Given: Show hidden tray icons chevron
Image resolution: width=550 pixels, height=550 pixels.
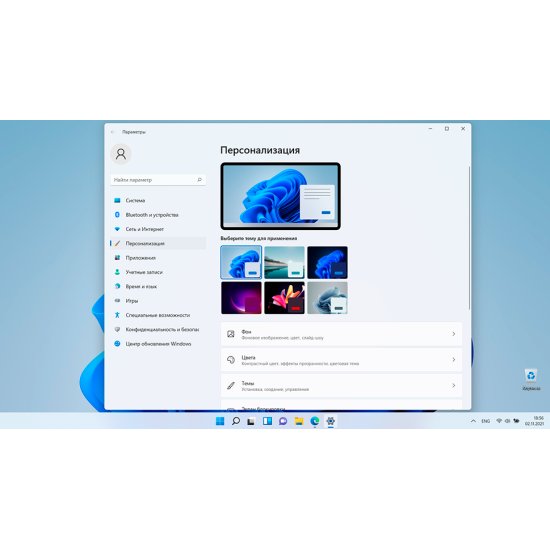Looking at the screenshot, I should (473, 421).
